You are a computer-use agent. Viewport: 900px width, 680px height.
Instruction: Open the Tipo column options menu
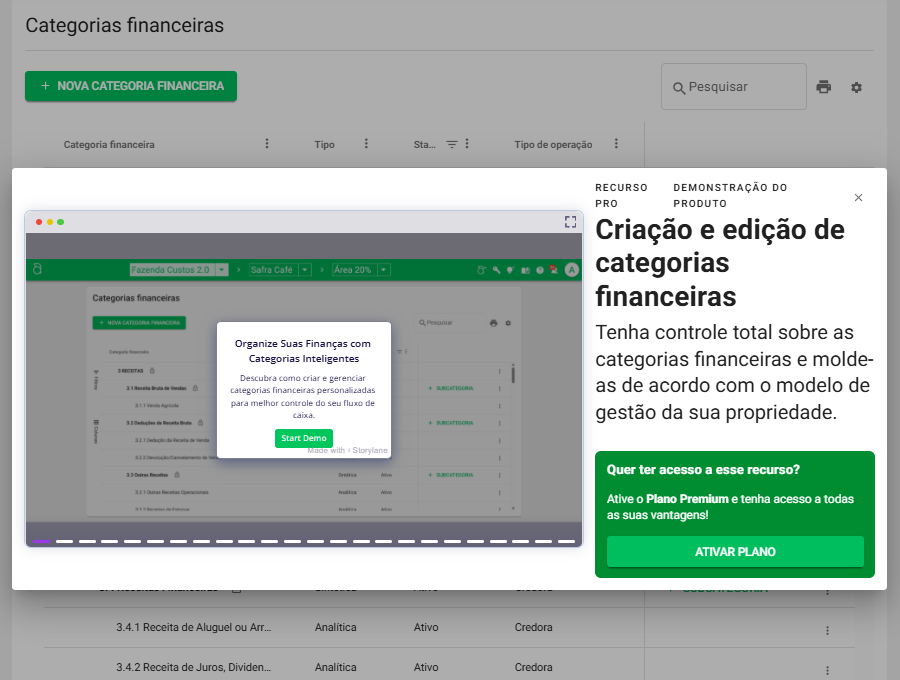click(x=366, y=144)
